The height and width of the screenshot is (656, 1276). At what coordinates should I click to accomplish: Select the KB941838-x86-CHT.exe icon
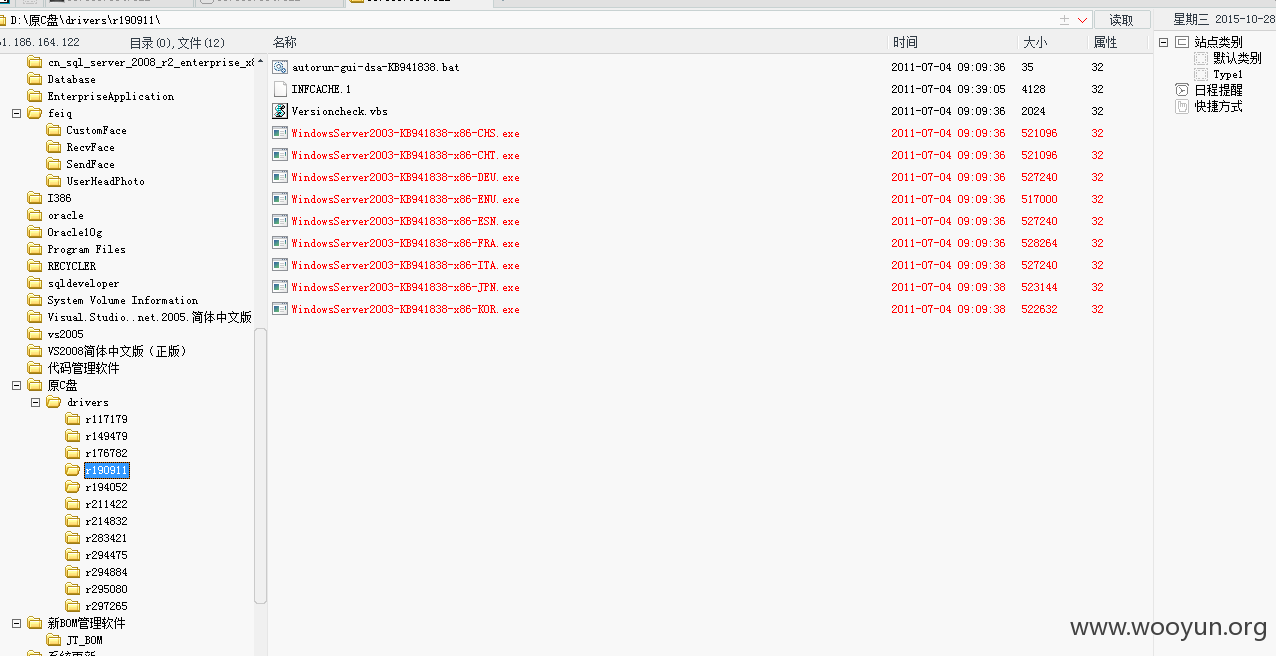(x=280, y=155)
